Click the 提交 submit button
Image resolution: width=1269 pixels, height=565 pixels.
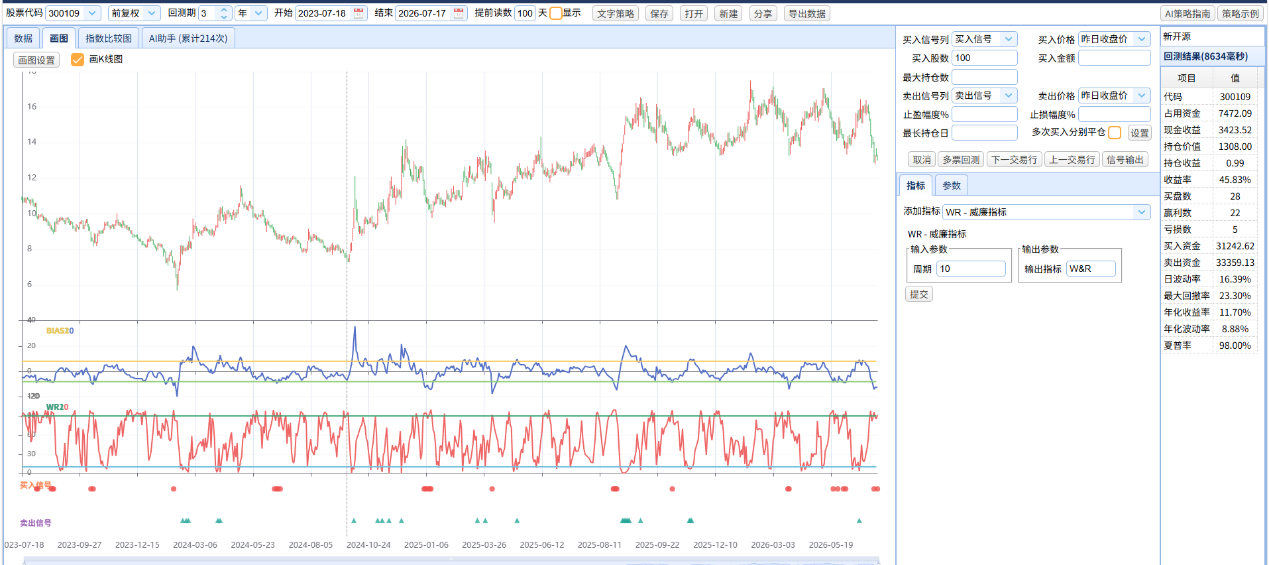[x=918, y=294]
